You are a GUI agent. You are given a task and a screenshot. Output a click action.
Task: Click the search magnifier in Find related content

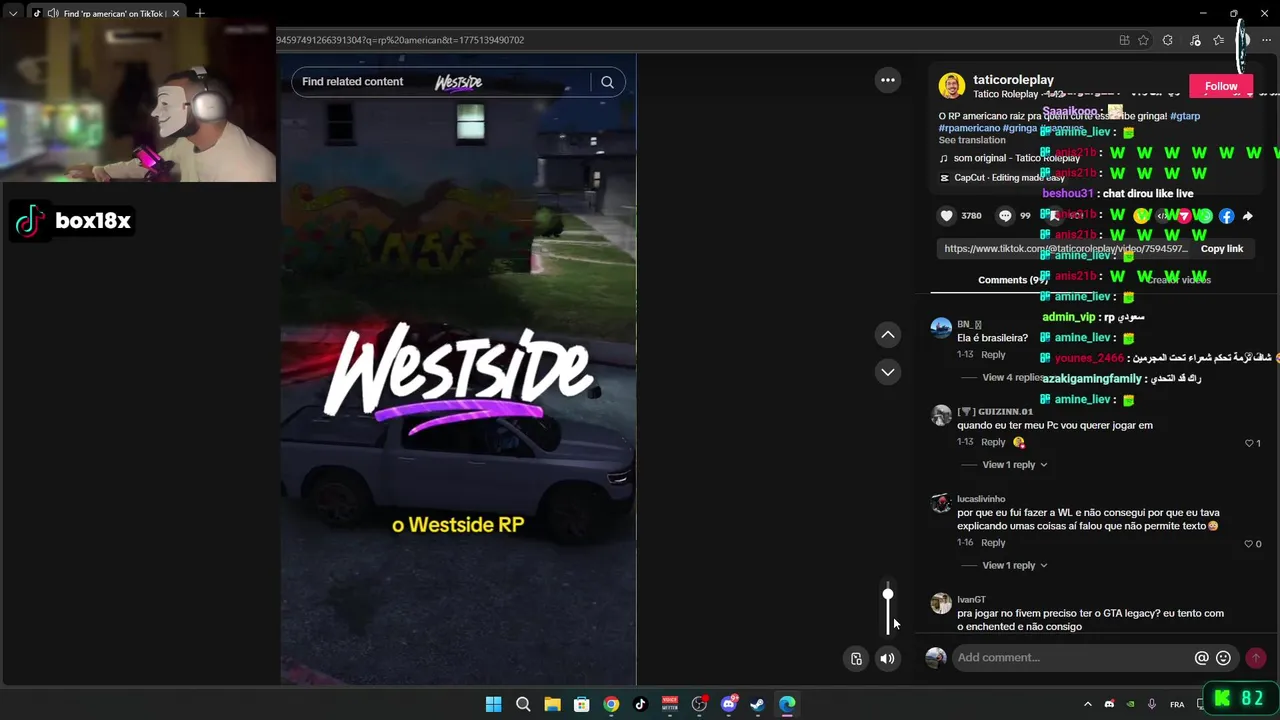[x=607, y=82]
